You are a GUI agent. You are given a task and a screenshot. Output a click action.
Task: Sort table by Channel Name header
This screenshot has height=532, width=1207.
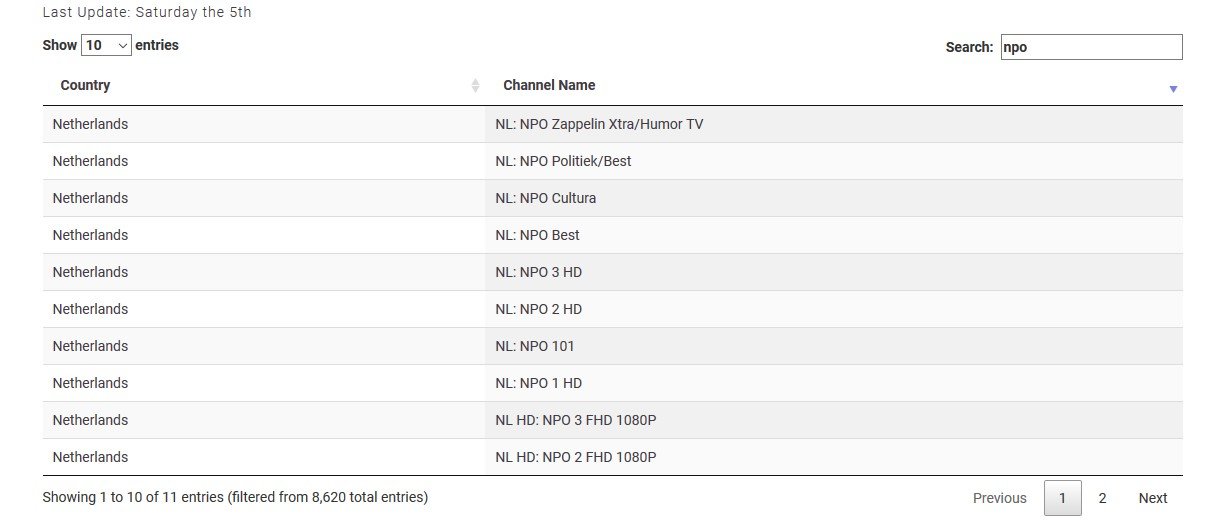pyautogui.click(x=549, y=85)
